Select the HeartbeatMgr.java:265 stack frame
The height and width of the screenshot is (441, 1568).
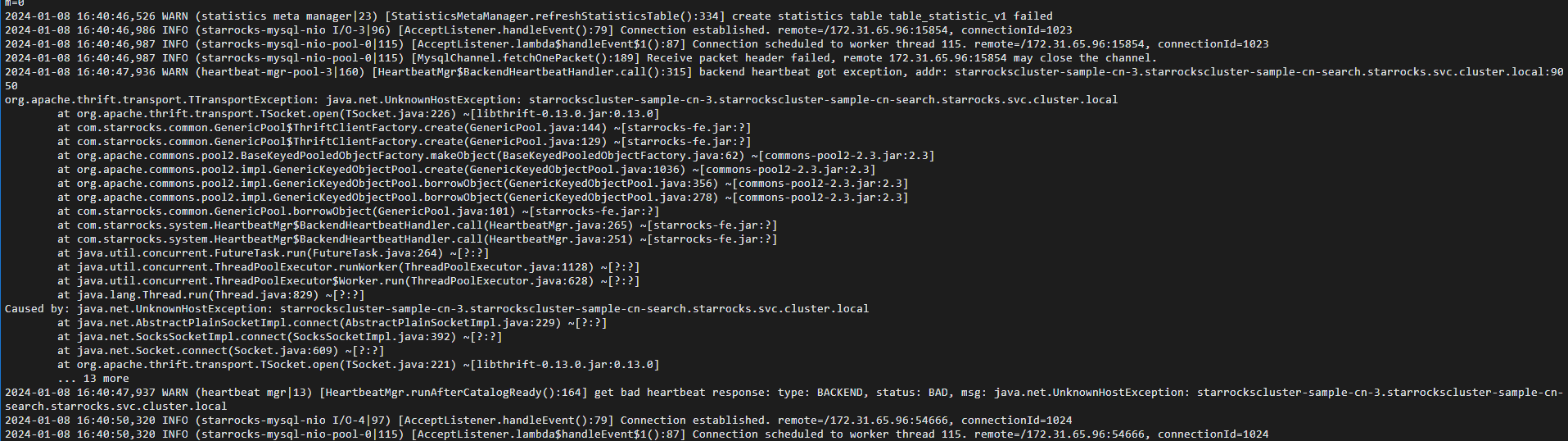tap(417, 225)
